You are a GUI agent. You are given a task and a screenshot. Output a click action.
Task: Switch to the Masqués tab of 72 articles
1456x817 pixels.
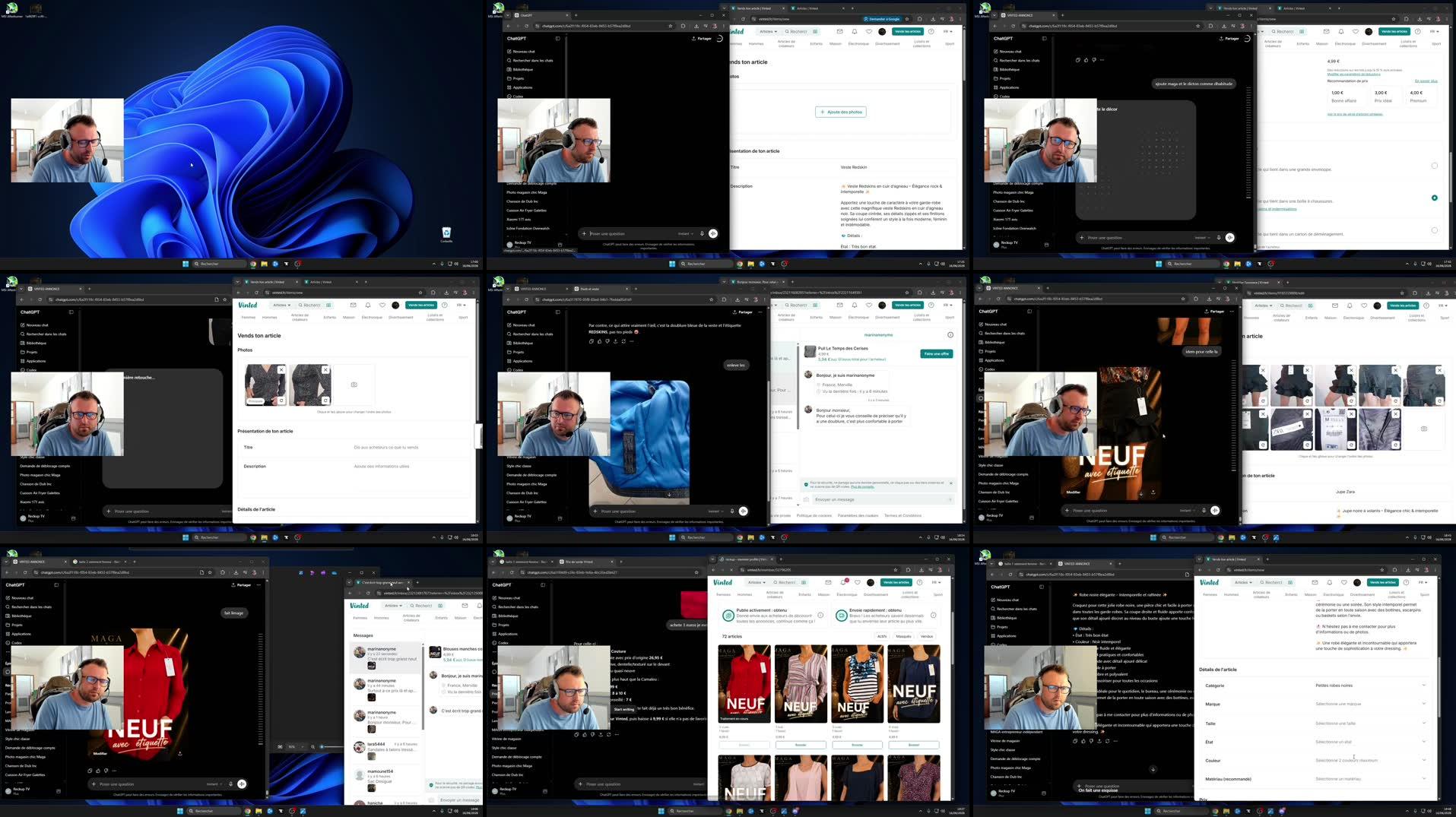(903, 636)
